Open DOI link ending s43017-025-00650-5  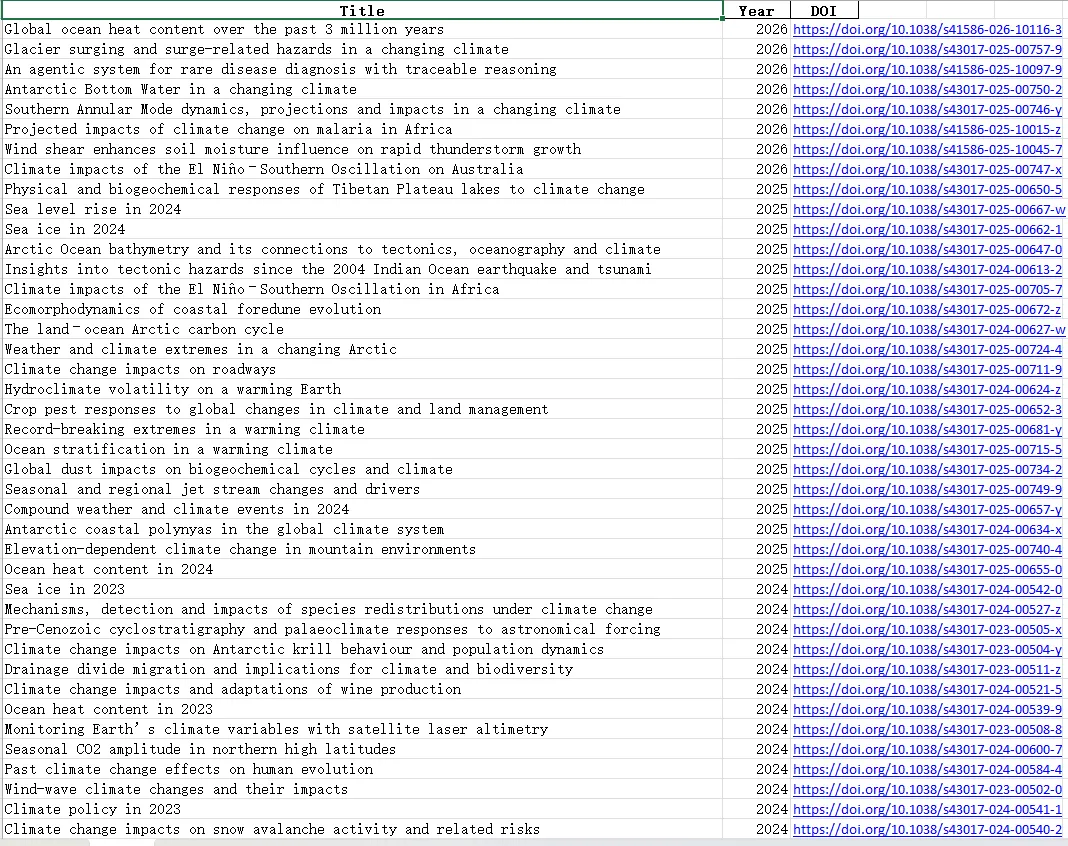927,189
